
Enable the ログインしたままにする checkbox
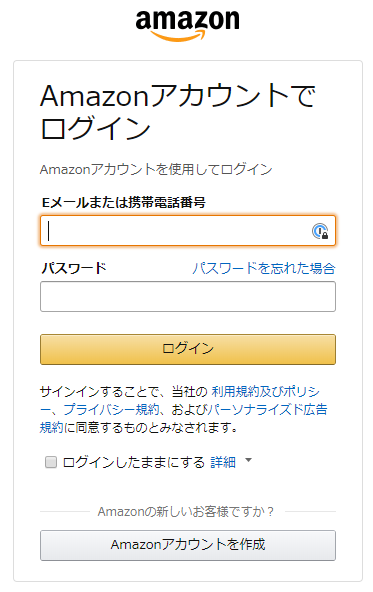point(51,462)
